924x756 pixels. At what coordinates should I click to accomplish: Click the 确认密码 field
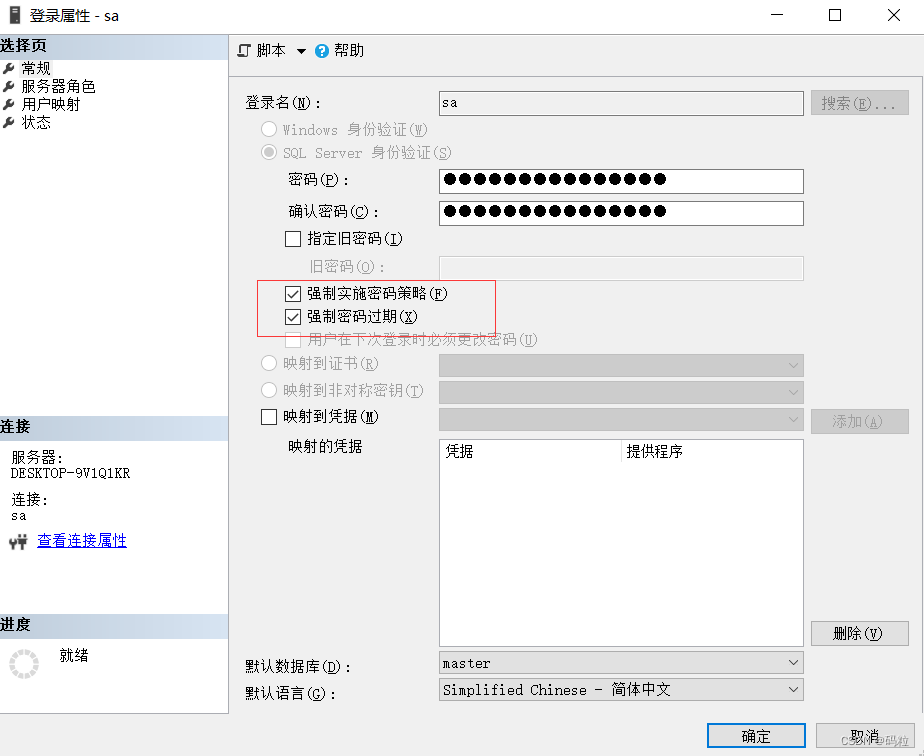[621, 213]
